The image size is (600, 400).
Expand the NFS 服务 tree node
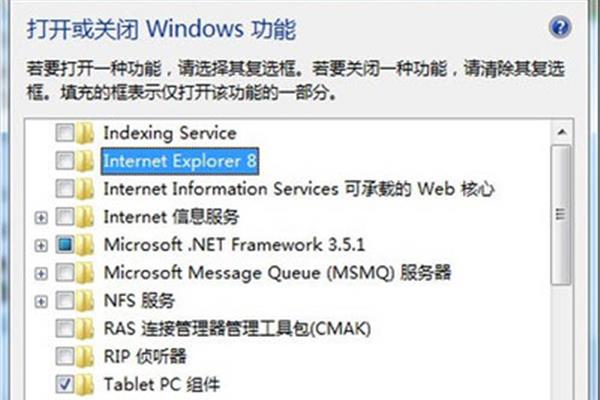(41, 302)
